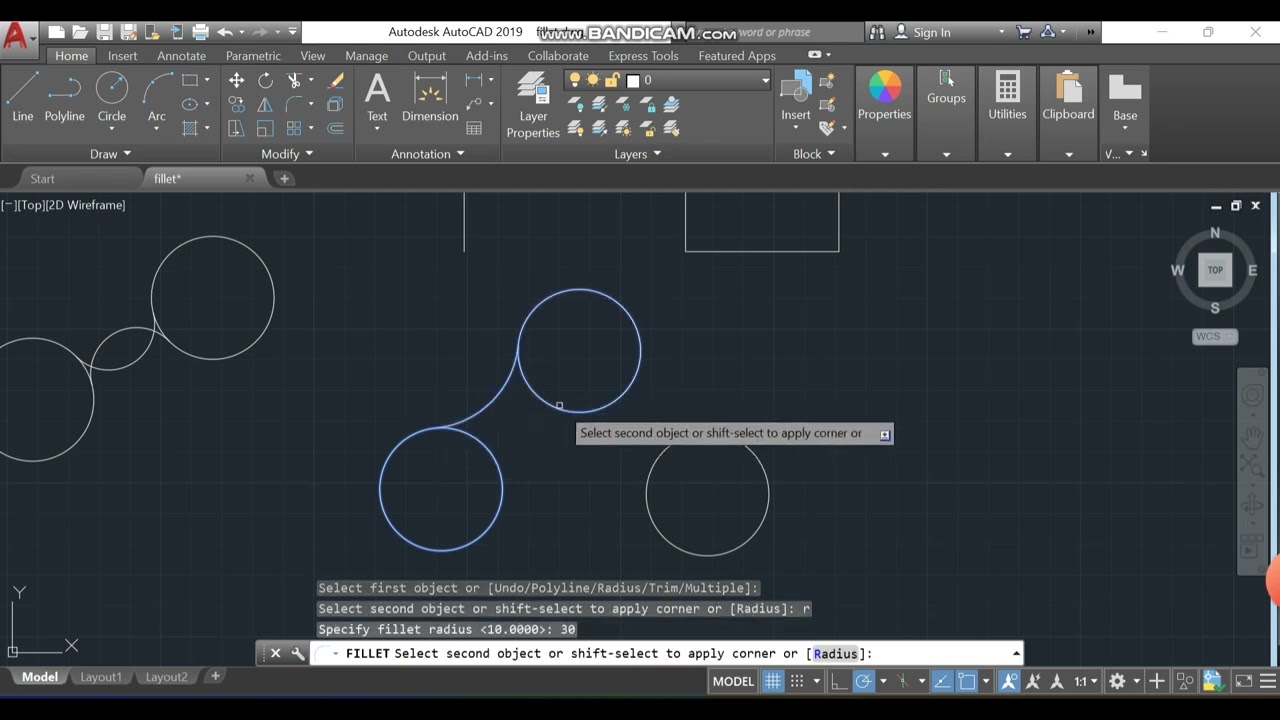Choose the Circle tool
Viewport: 1280px width, 720px height.
pos(112,97)
